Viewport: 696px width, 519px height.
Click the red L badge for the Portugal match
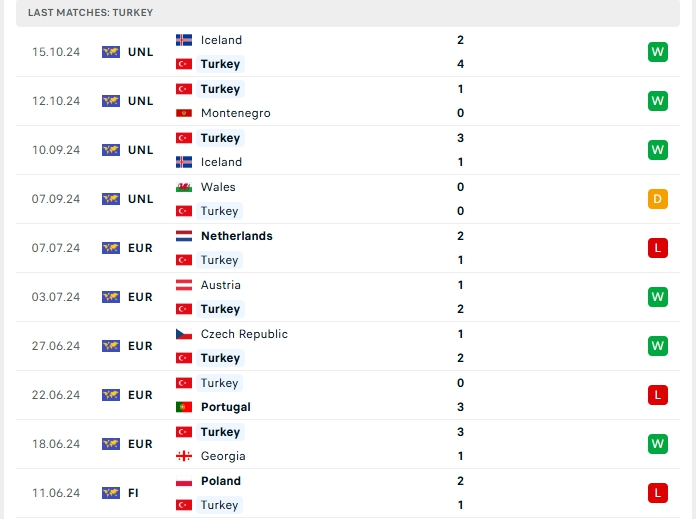point(657,395)
